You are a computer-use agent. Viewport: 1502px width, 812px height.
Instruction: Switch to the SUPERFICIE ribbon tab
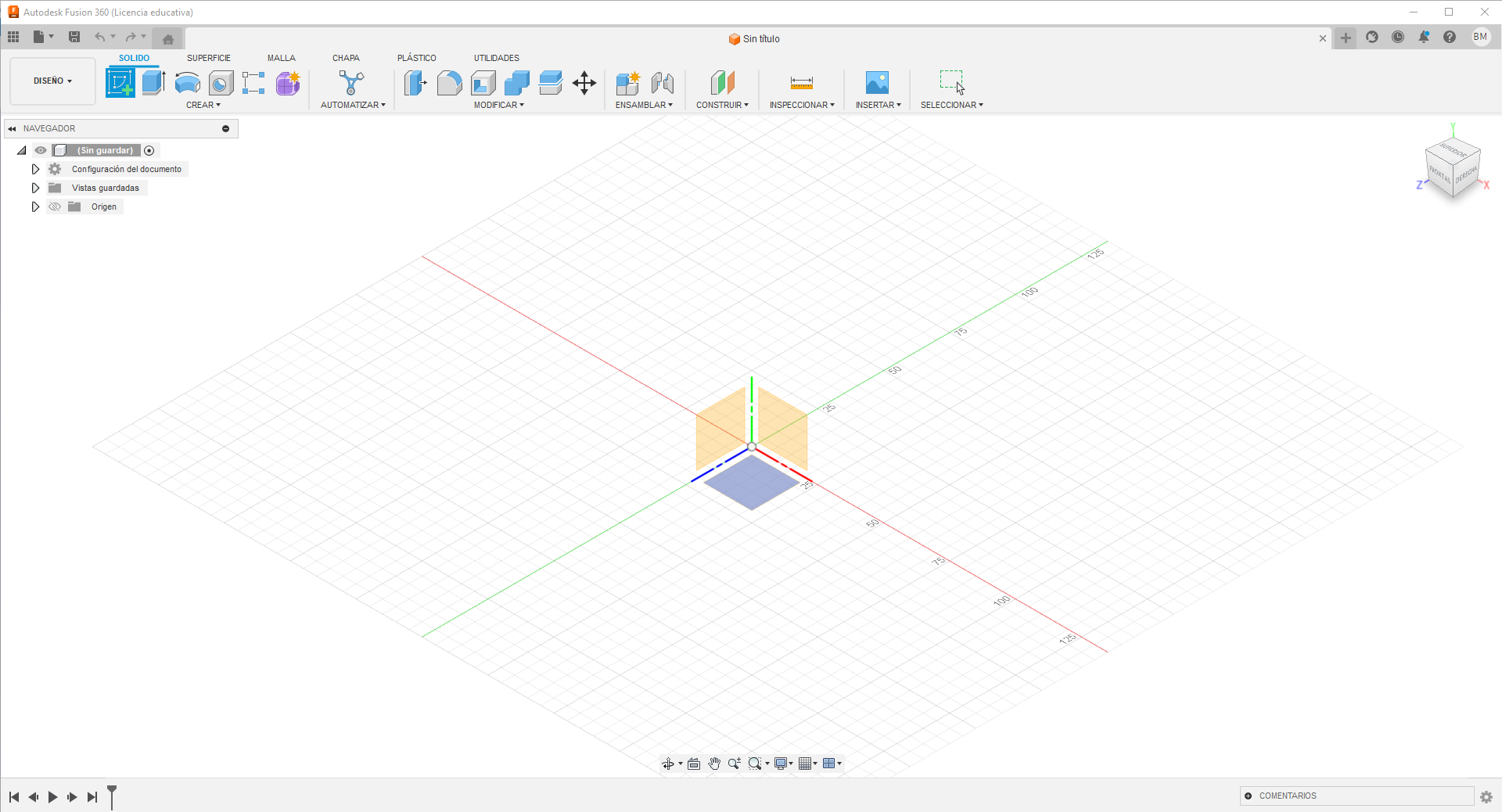tap(208, 57)
